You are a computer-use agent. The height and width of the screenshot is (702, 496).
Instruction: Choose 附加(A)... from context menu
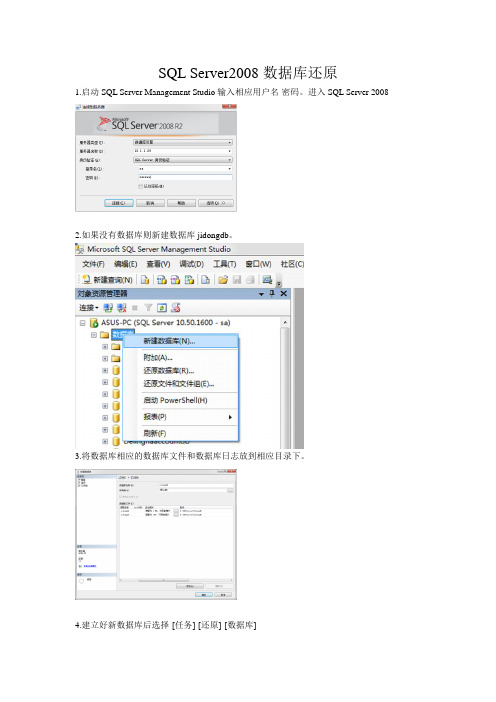coord(180,358)
